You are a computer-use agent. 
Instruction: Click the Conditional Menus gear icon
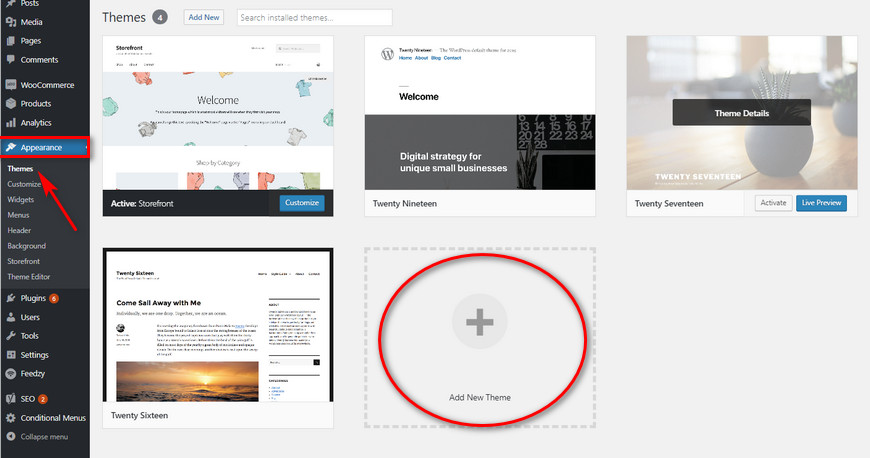click(x=11, y=417)
